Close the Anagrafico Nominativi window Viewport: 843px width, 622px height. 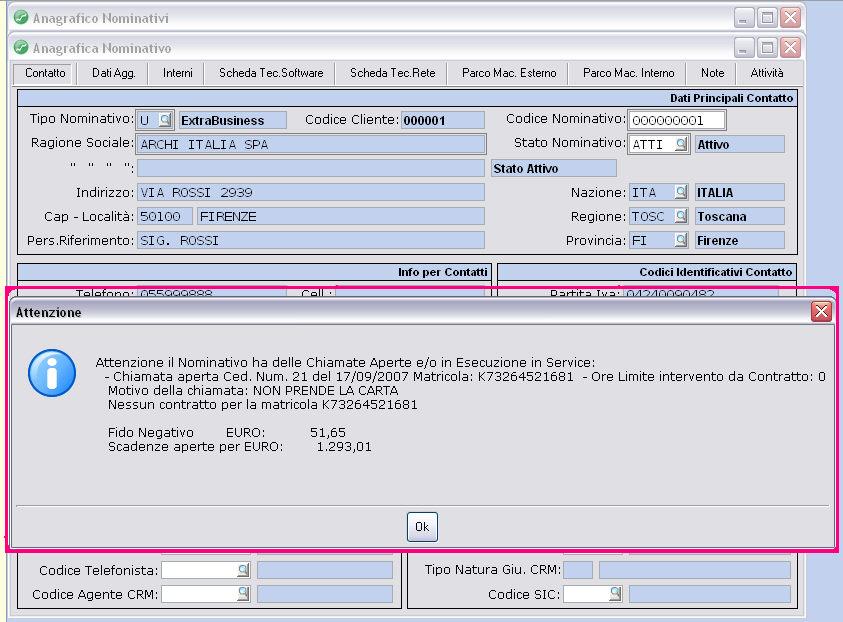tap(791, 18)
